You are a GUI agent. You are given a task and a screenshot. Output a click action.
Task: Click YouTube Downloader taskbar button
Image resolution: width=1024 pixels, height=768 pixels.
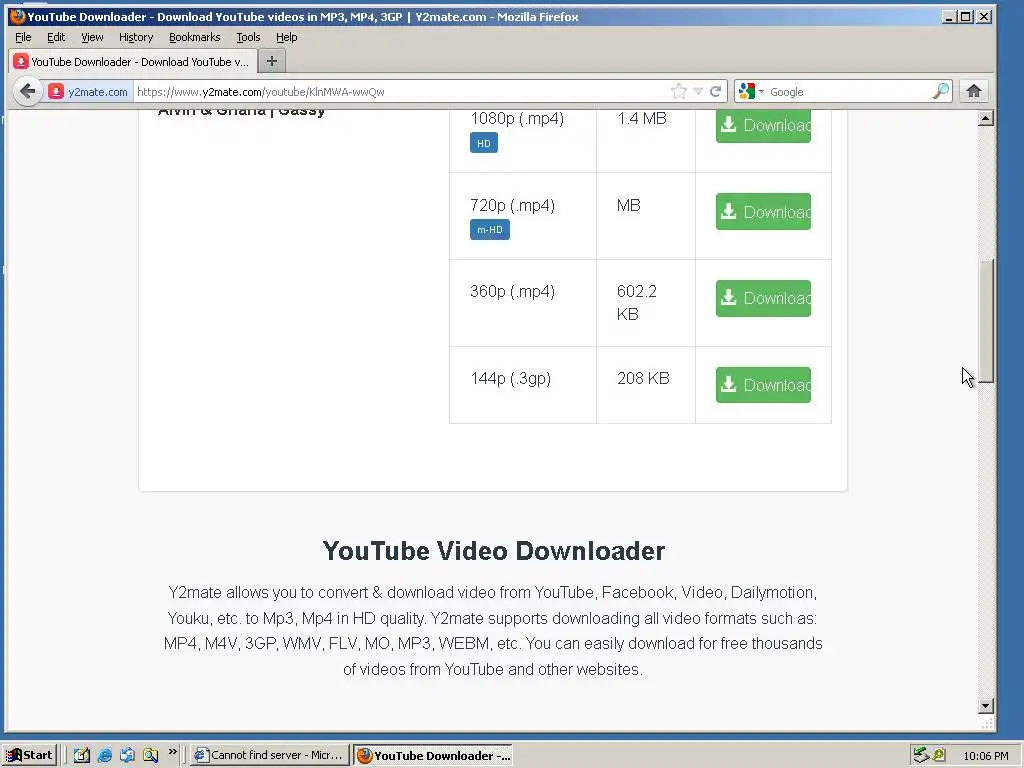[x=433, y=756]
